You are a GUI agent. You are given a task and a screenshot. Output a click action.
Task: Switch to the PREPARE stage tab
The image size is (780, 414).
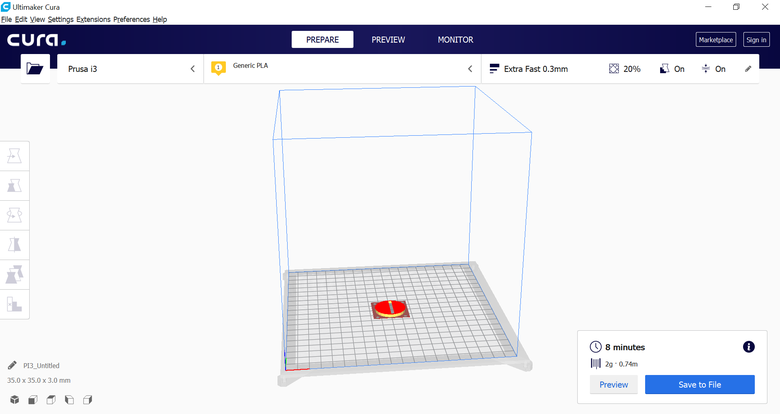point(322,40)
